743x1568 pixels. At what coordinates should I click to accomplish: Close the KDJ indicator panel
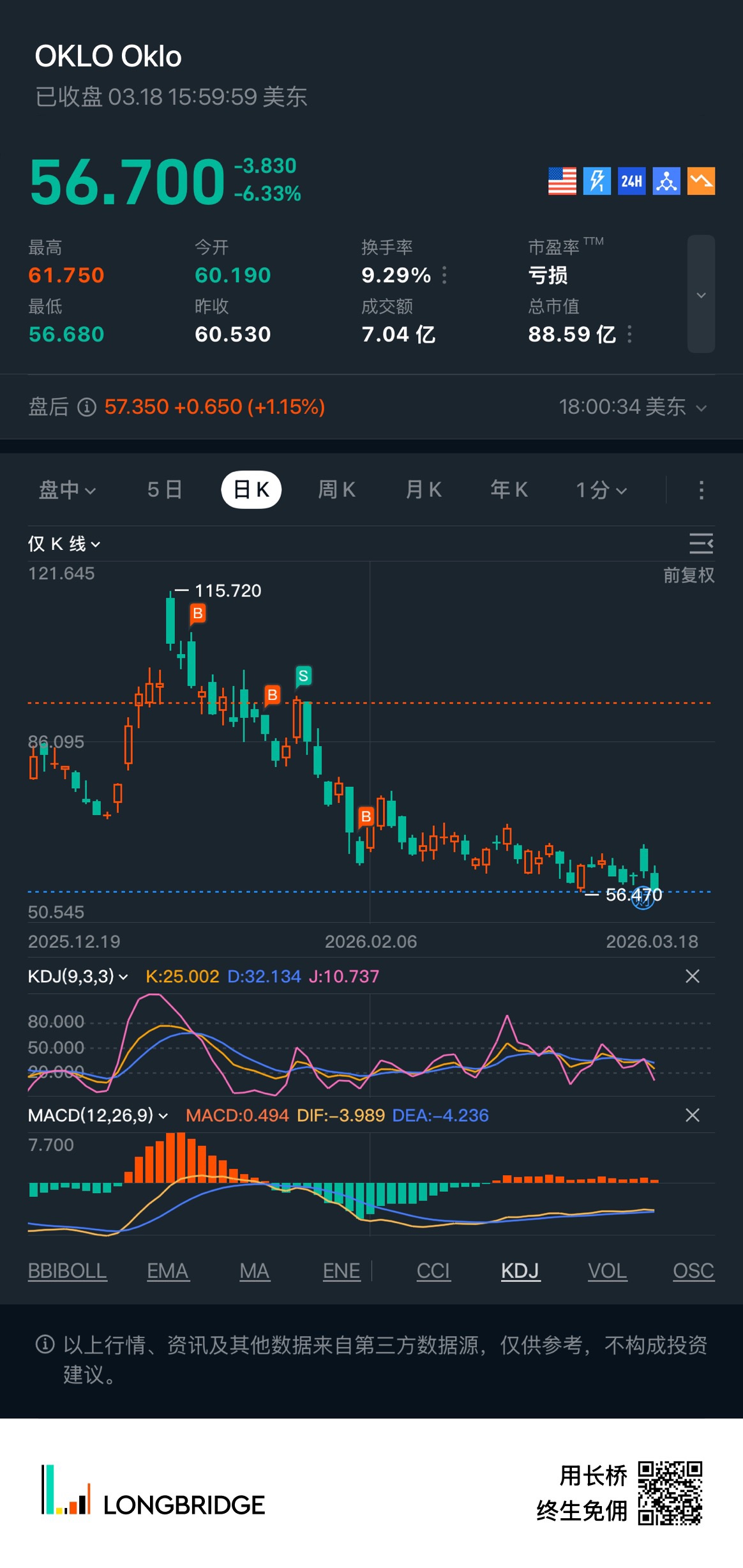(692, 976)
